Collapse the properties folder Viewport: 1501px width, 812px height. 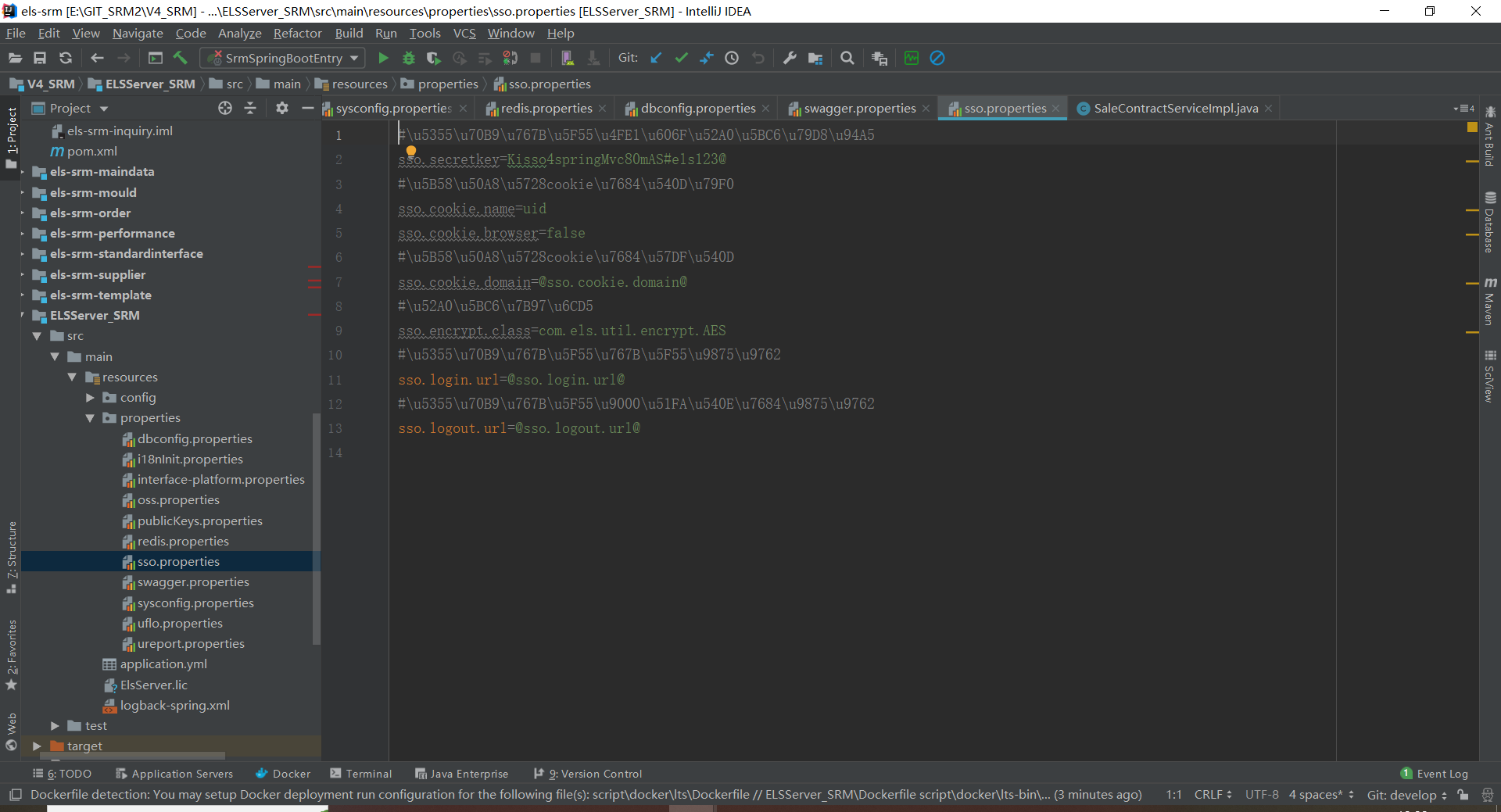click(x=90, y=418)
